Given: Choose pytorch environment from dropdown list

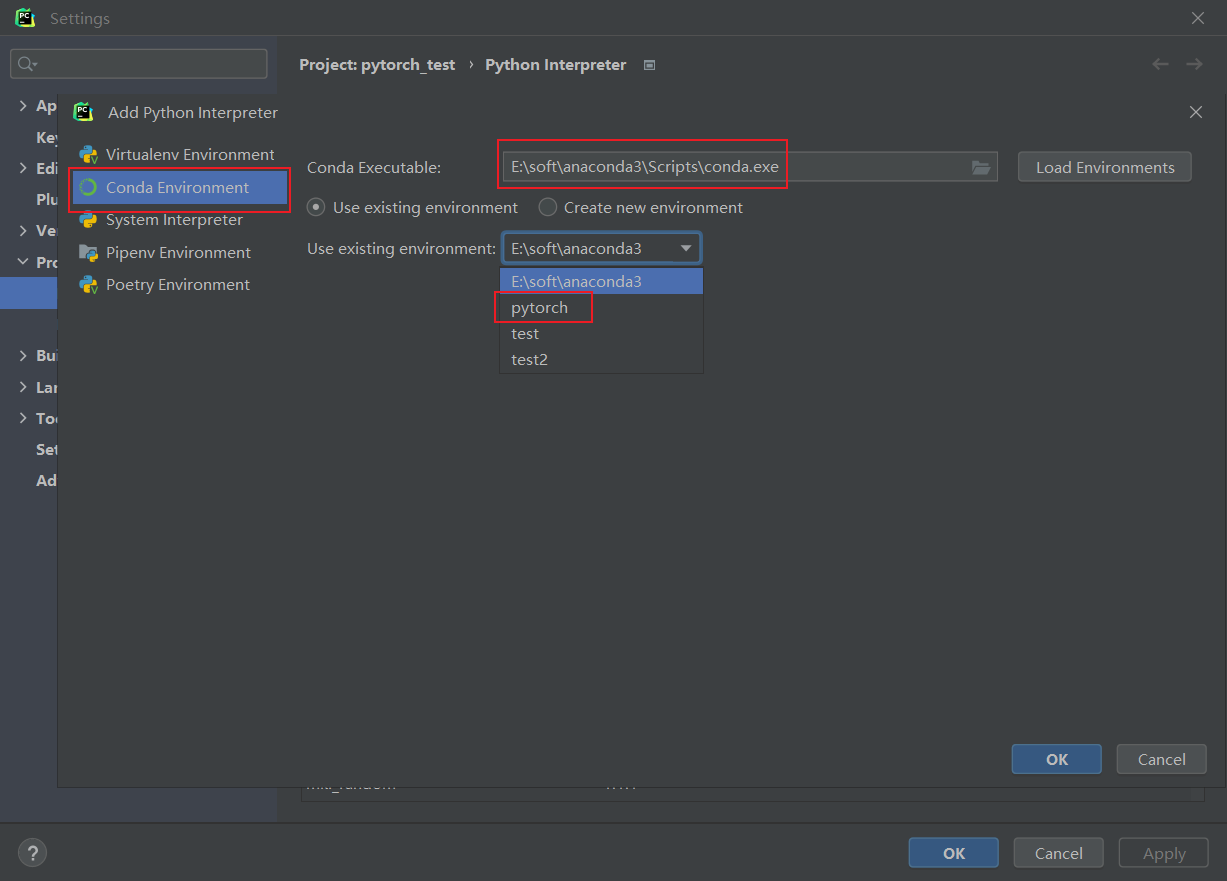Looking at the screenshot, I should [x=602, y=307].
